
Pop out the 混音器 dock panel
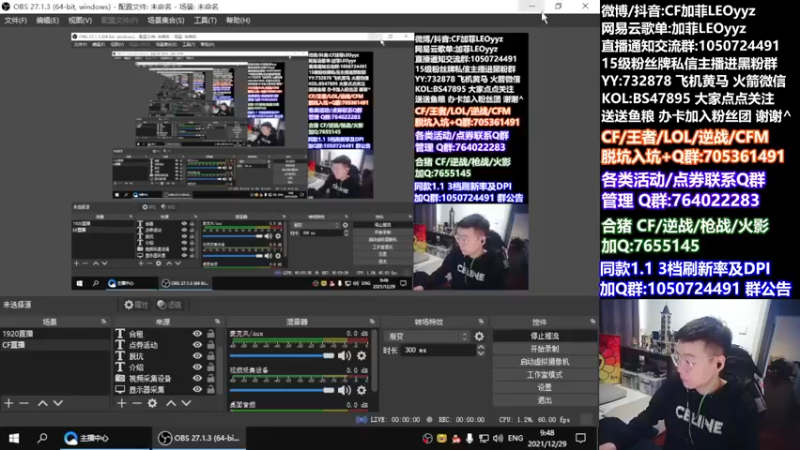[372, 322]
